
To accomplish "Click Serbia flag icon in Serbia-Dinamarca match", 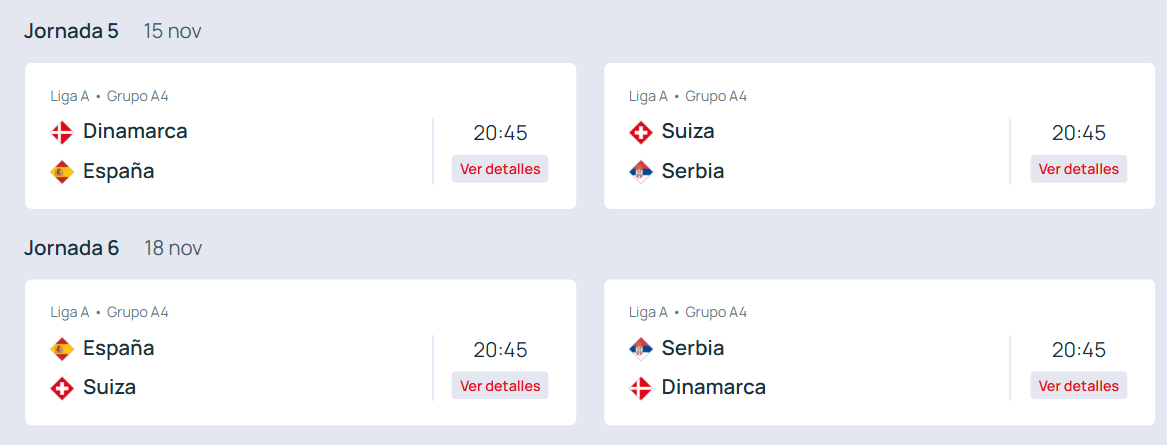I will click(640, 349).
